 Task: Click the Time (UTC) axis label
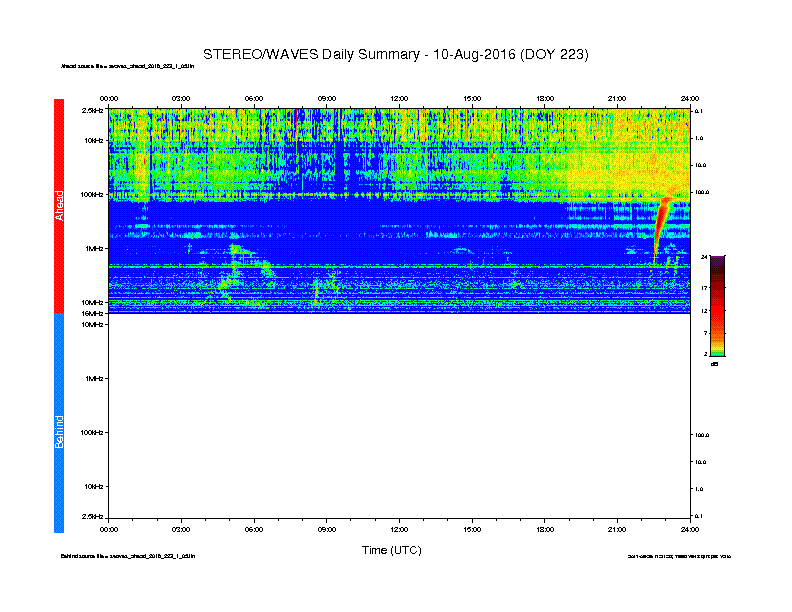pos(391,550)
